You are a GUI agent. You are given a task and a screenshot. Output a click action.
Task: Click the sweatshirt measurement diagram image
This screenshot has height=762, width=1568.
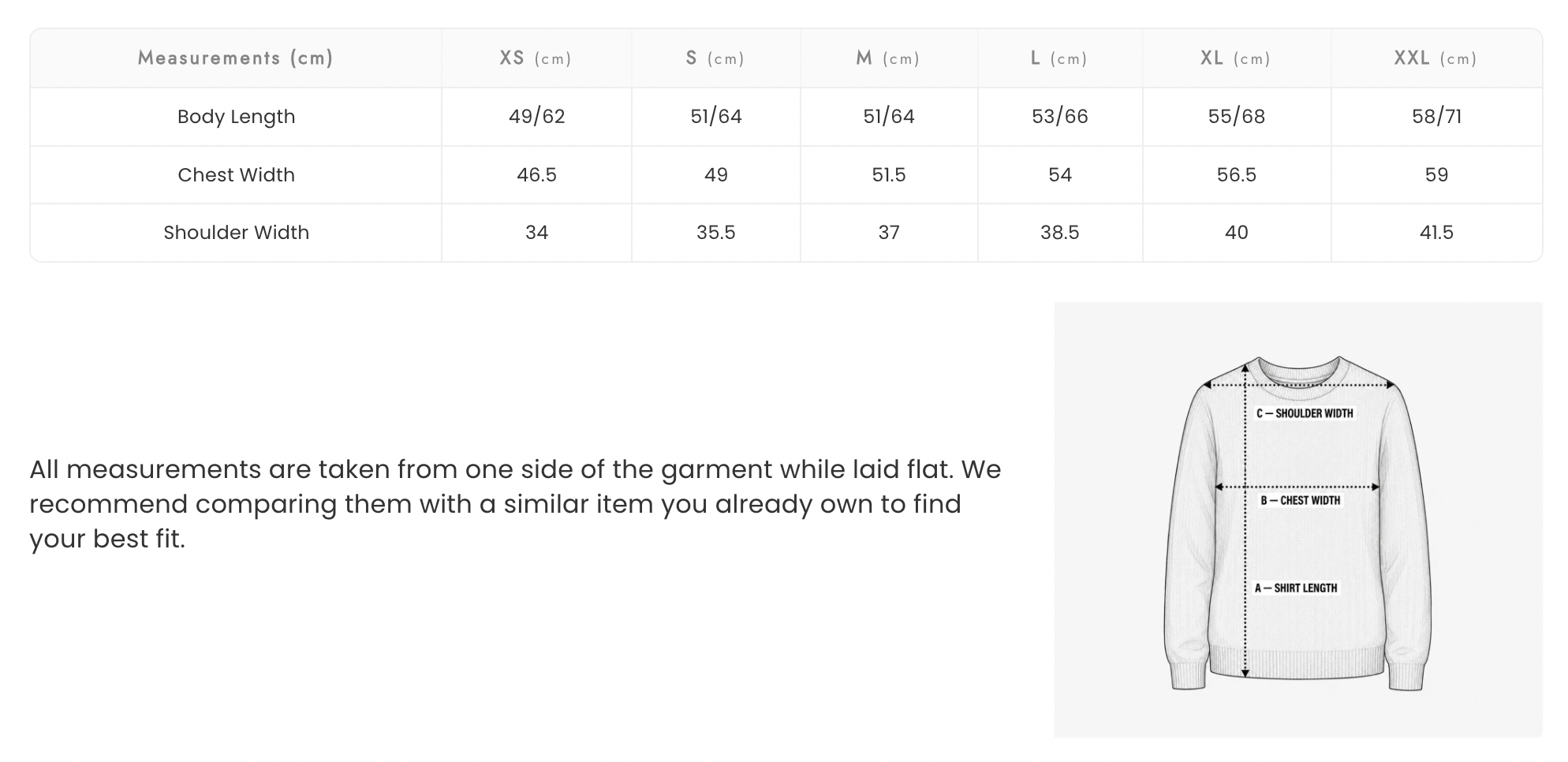1298,520
